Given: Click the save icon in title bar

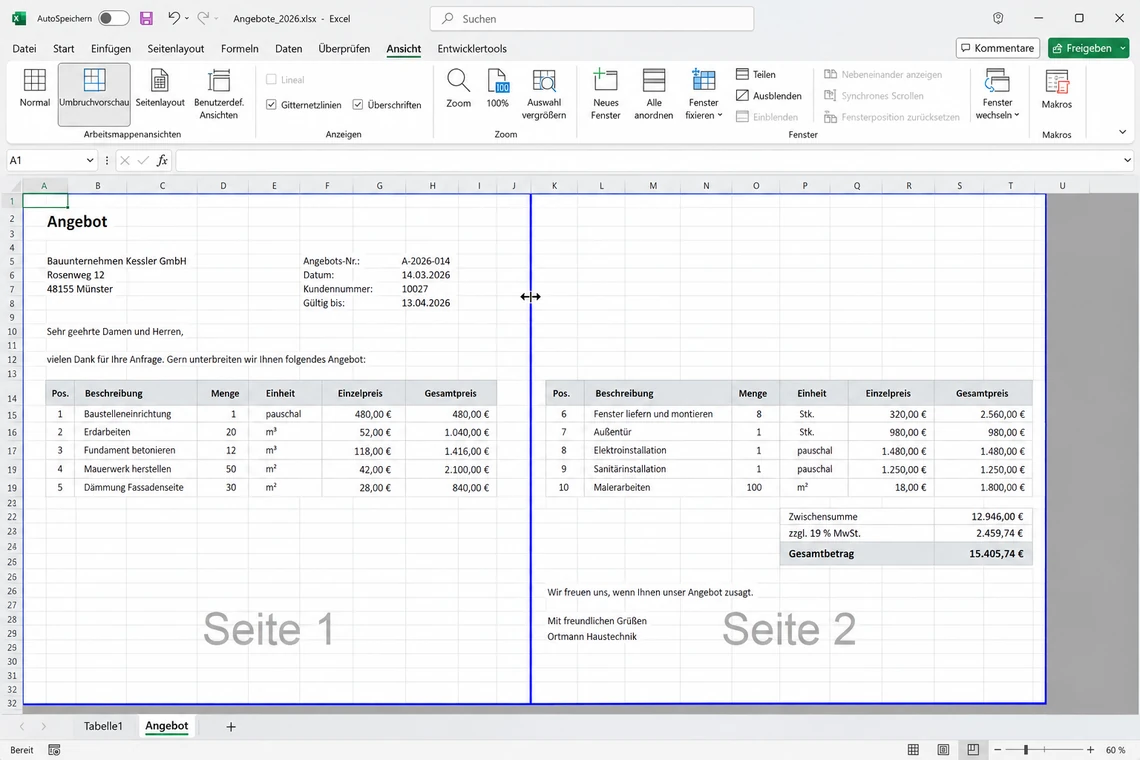Looking at the screenshot, I should 146,18.
